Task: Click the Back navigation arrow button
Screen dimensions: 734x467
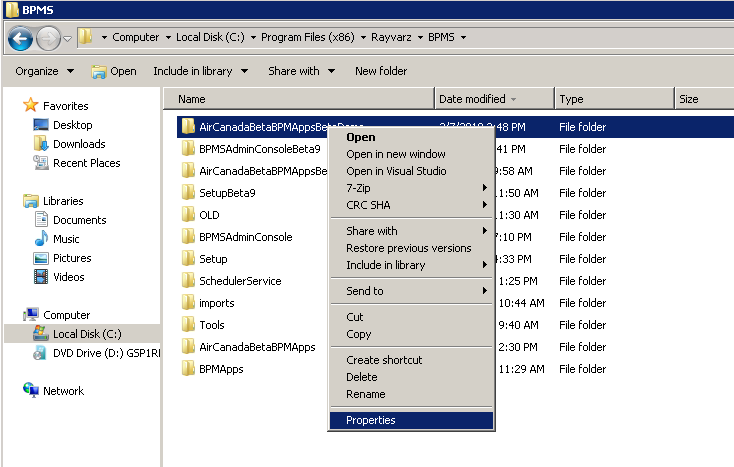Action: click(20, 38)
